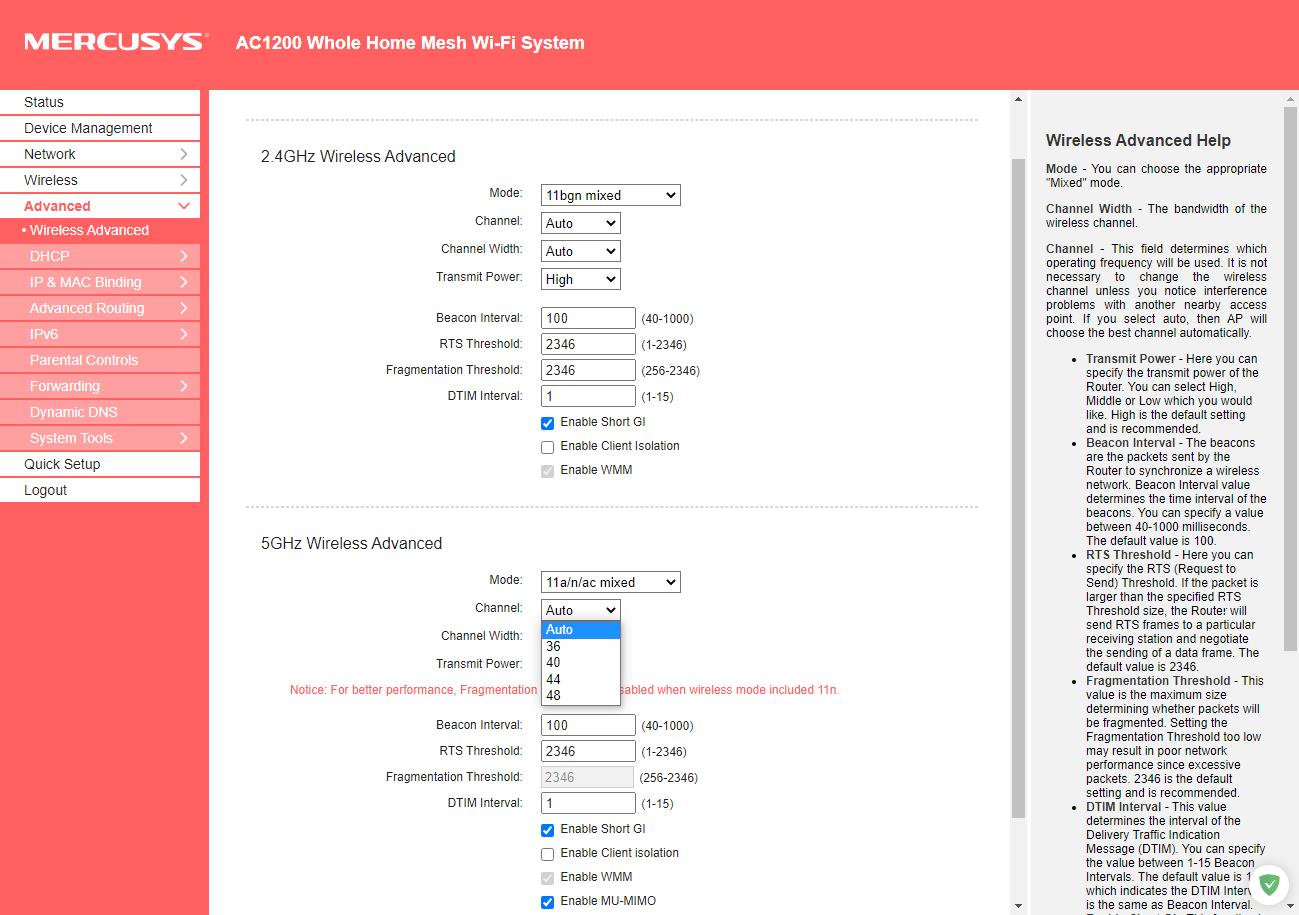Open Parental Controls page
Viewport: 1299px width, 915px height.
[84, 360]
